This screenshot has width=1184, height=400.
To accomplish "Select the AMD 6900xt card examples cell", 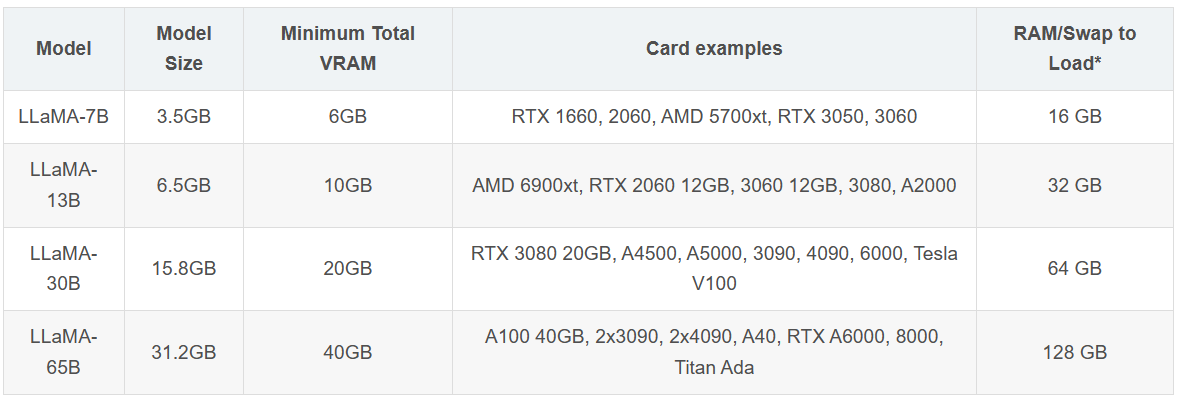I will pyautogui.click(x=714, y=186).
